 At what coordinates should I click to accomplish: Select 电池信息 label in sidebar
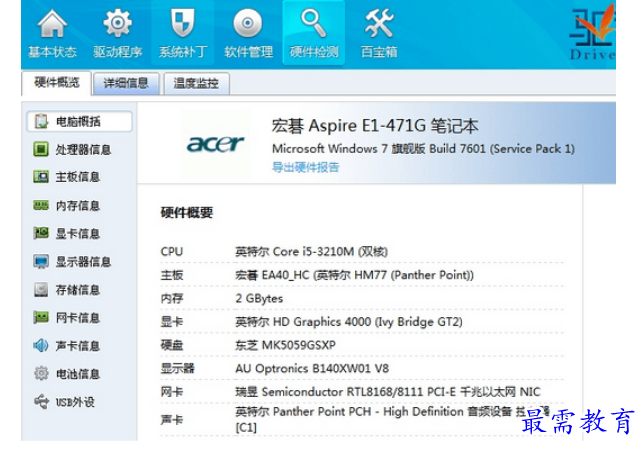point(78,374)
